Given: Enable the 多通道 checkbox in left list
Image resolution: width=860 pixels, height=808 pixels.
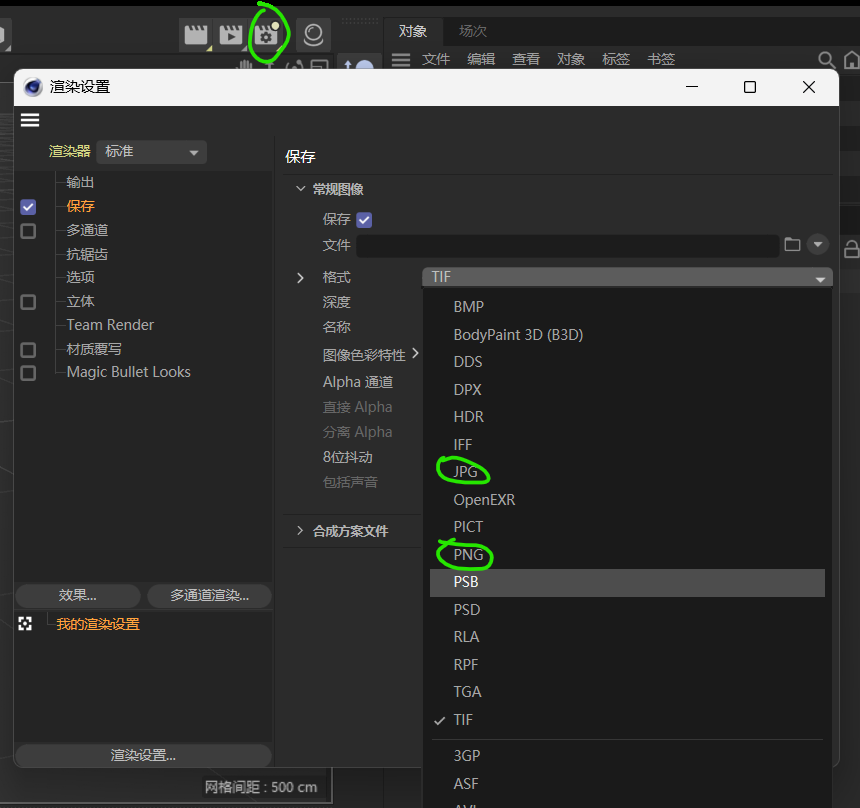Looking at the screenshot, I should [x=28, y=231].
